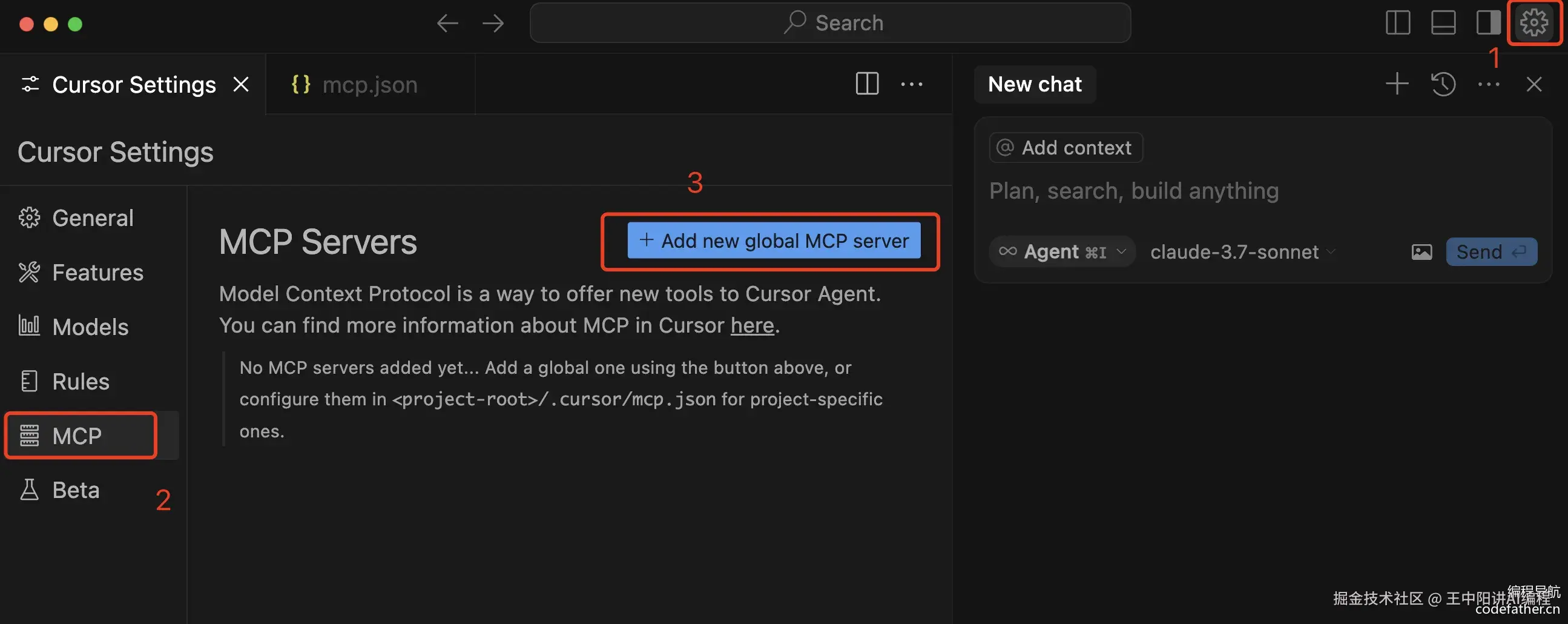Toggle the bottom panel layout icon

coord(1443,23)
